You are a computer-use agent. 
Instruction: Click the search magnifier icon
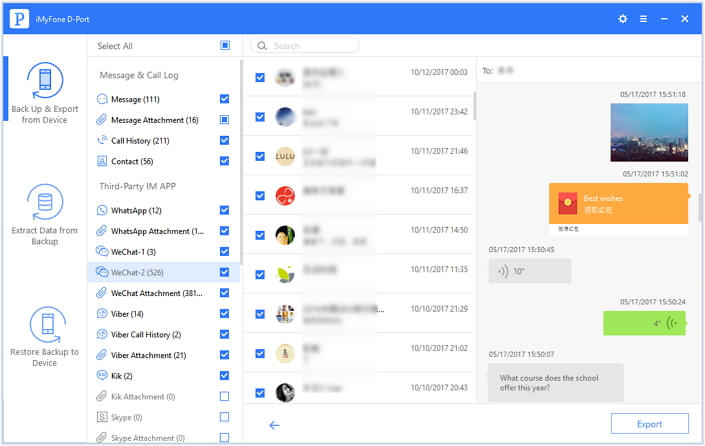tap(262, 45)
